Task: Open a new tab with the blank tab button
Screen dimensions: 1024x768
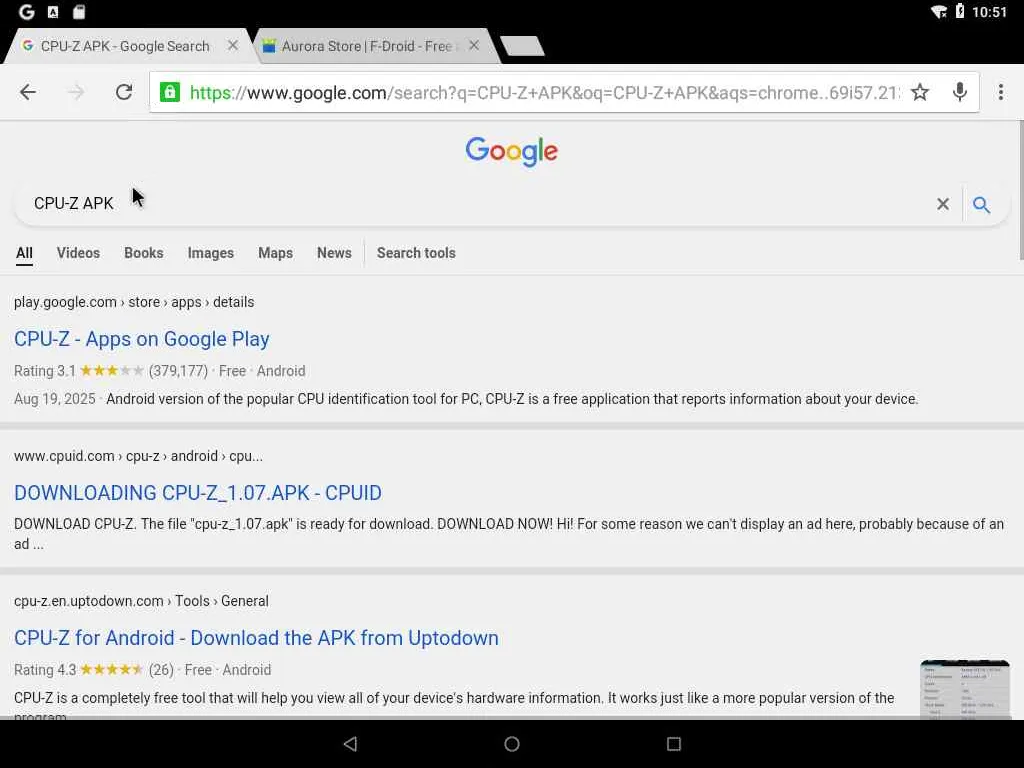Action: pyautogui.click(x=522, y=46)
